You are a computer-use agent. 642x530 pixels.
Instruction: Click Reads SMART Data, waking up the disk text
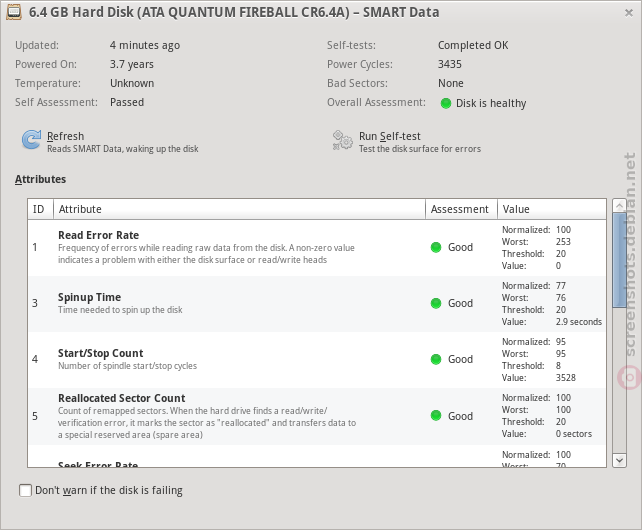coord(122,149)
